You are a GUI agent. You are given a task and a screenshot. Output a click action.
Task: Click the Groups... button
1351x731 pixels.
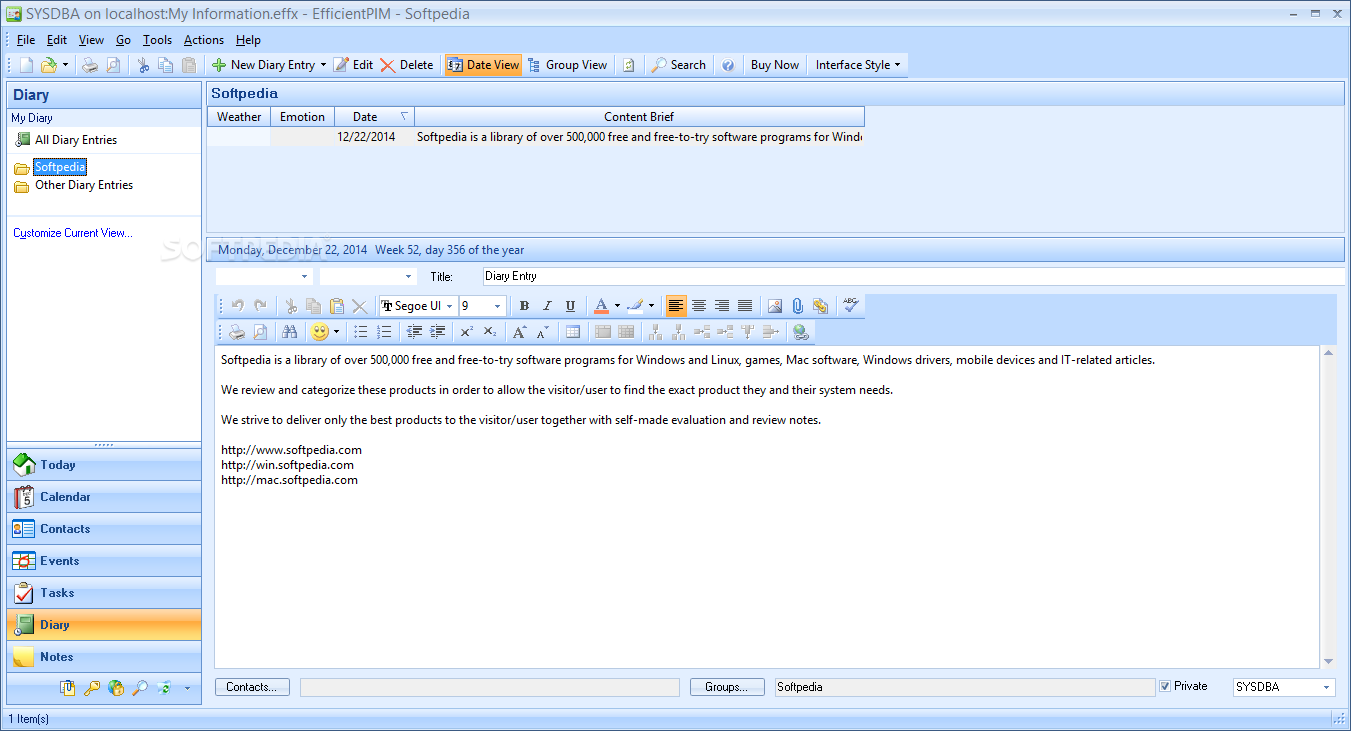[727, 687]
